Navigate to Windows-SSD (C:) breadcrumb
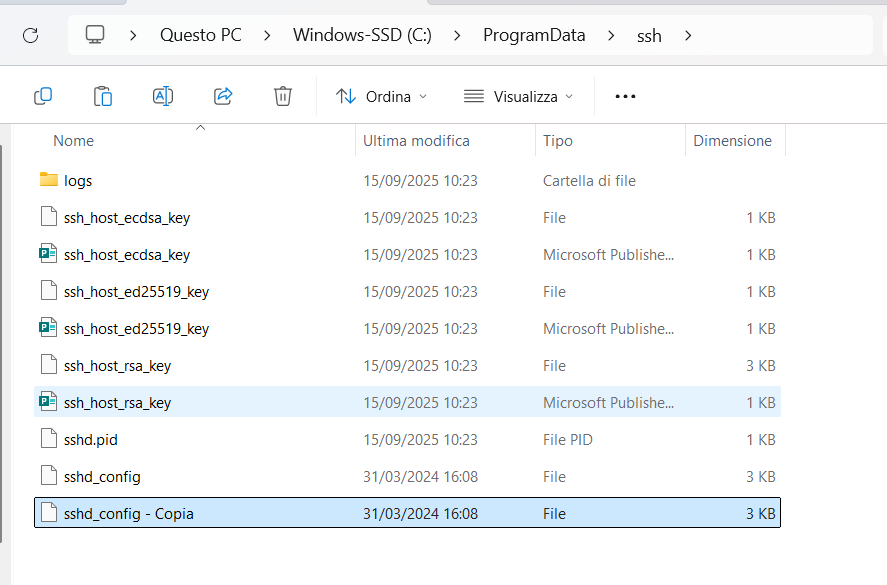Screen dimensions: 887x585 pyautogui.click(x=362, y=35)
